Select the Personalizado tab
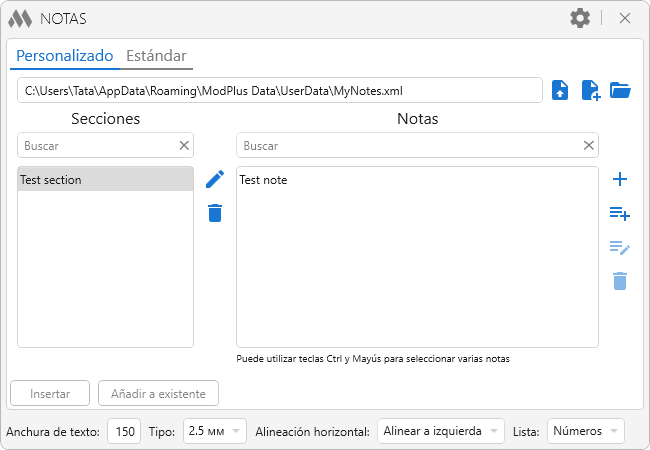The image size is (650, 450). (x=65, y=56)
